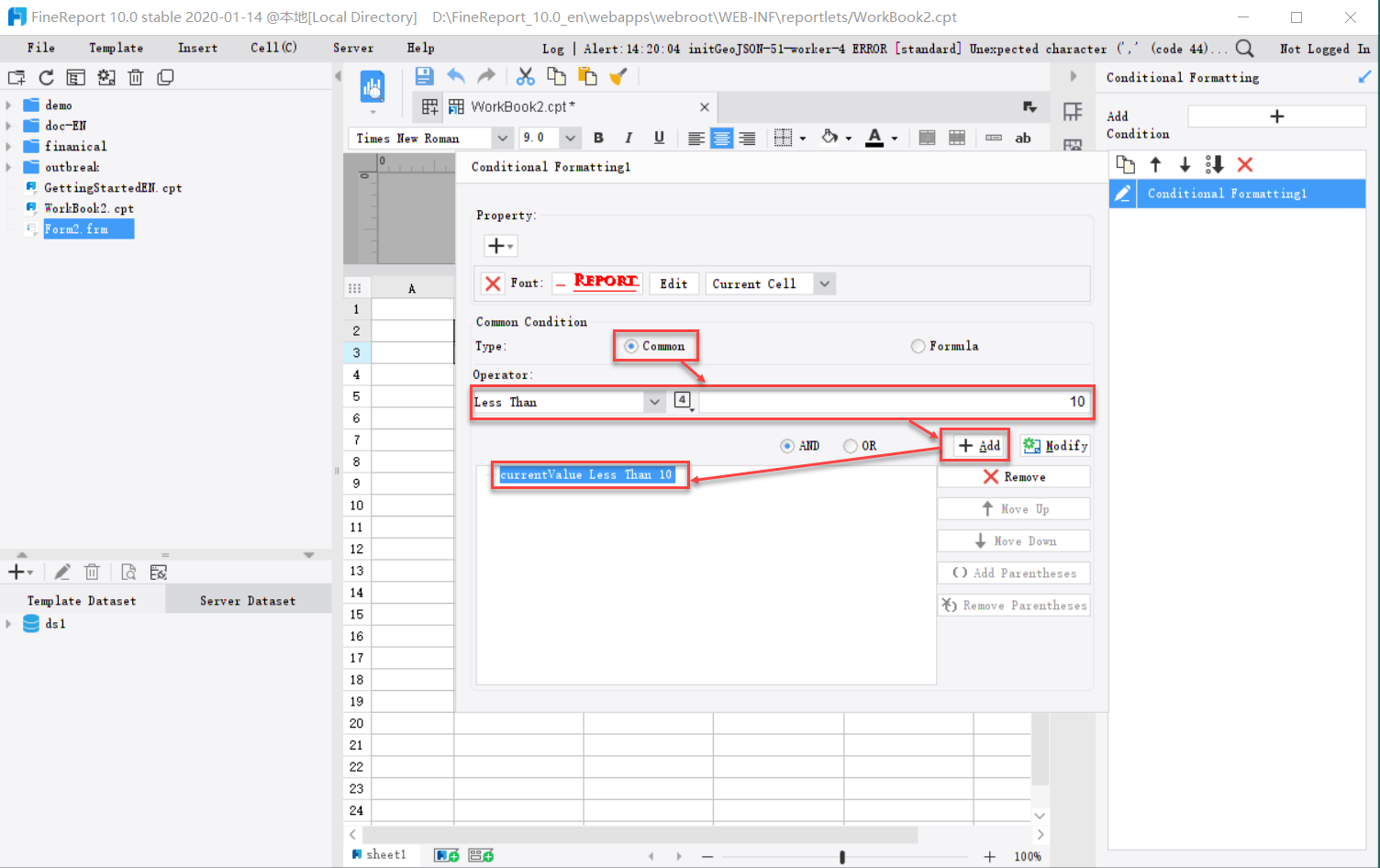Click the Format Painter brush icon

click(618, 76)
